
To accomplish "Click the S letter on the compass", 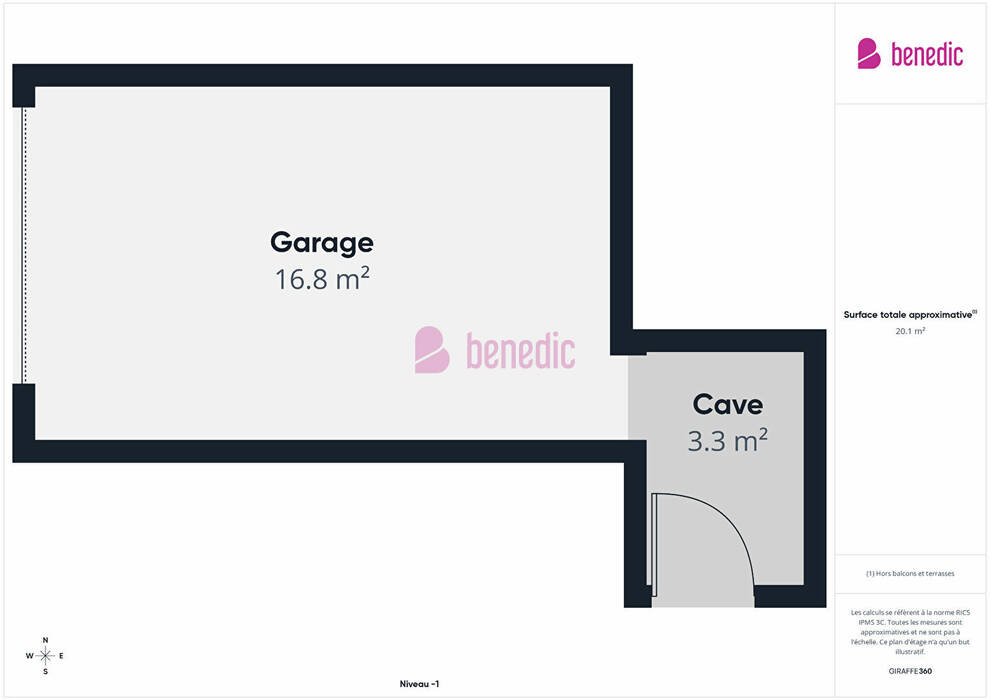I will 45,672.
